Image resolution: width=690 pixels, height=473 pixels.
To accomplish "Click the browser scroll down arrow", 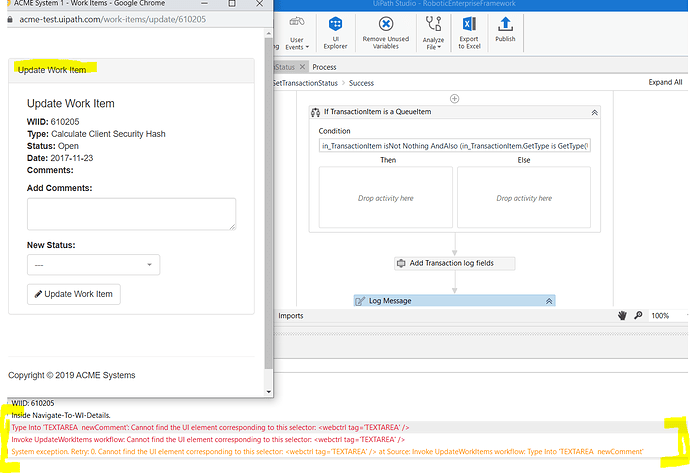I will pos(268,392).
